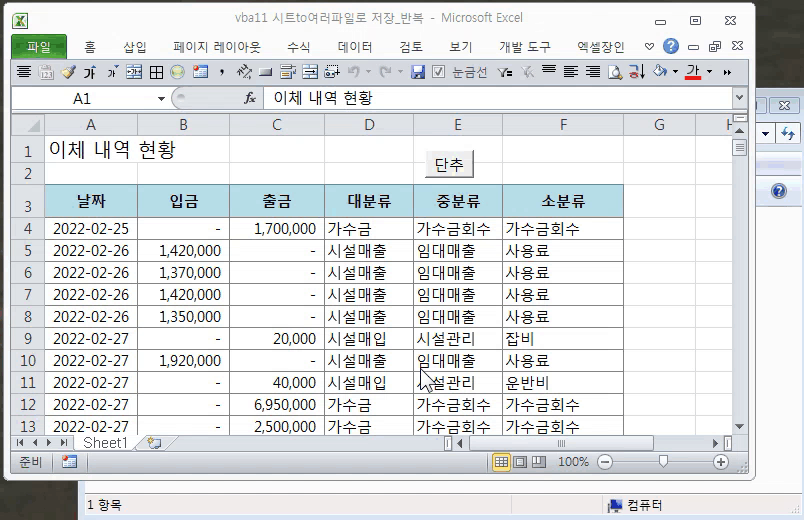The image size is (804, 520).
Task: Click the zoom in plus button
Action: (x=720, y=462)
